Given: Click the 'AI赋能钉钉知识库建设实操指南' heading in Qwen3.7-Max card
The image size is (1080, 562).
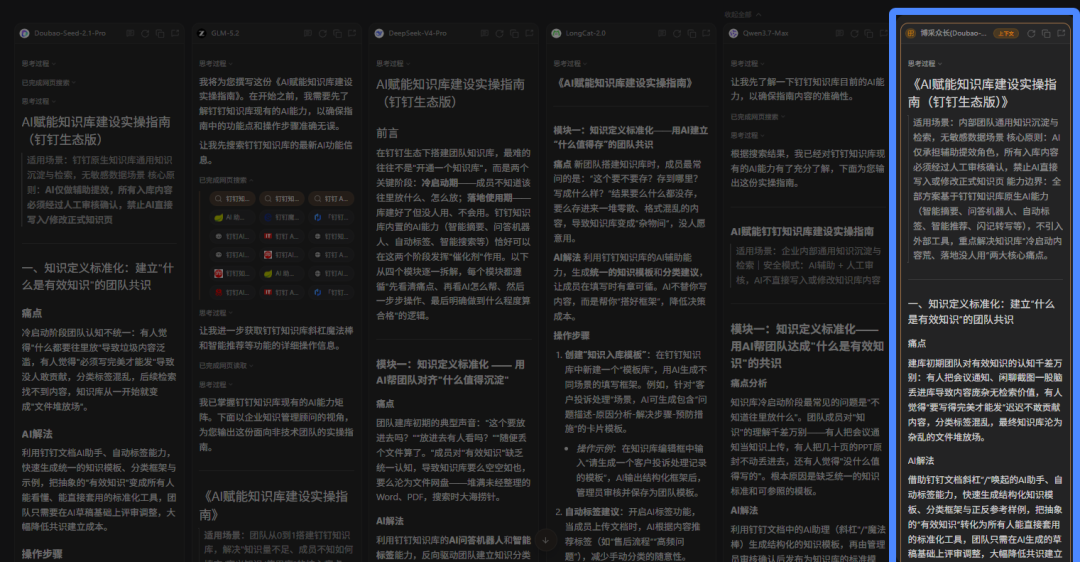Looking at the screenshot, I should click(802, 231).
